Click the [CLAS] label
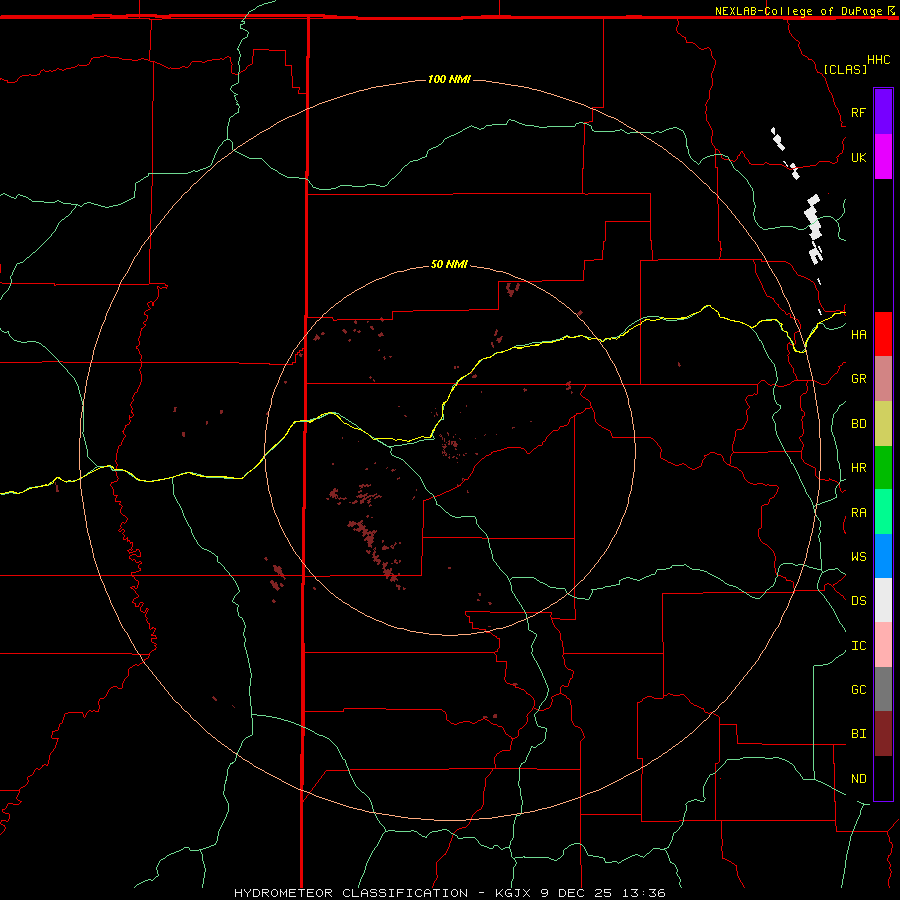 pyautogui.click(x=845, y=69)
